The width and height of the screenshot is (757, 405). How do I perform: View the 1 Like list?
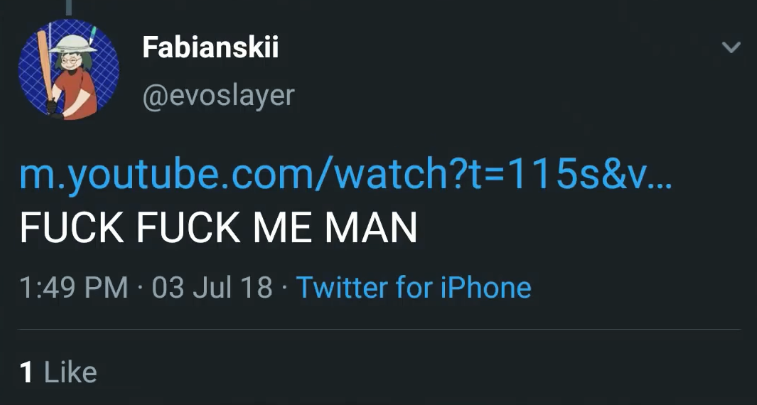(x=58, y=372)
